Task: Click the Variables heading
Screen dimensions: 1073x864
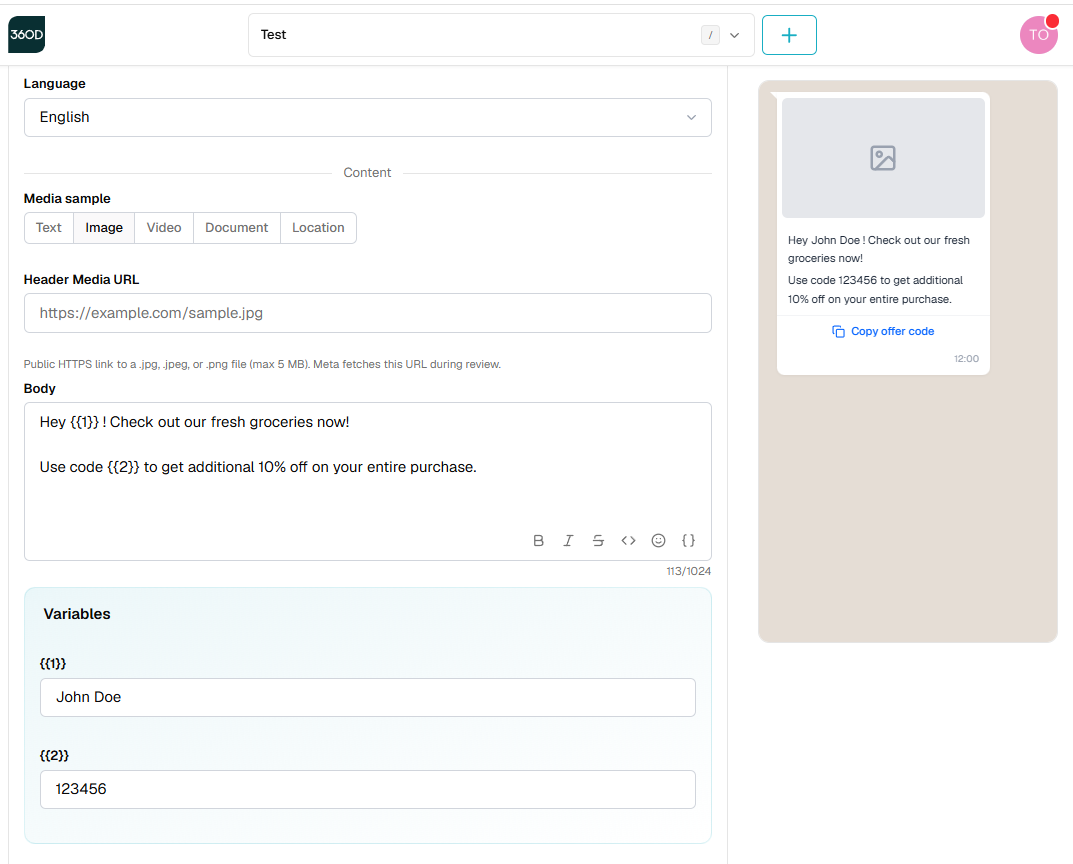Action: [x=77, y=614]
